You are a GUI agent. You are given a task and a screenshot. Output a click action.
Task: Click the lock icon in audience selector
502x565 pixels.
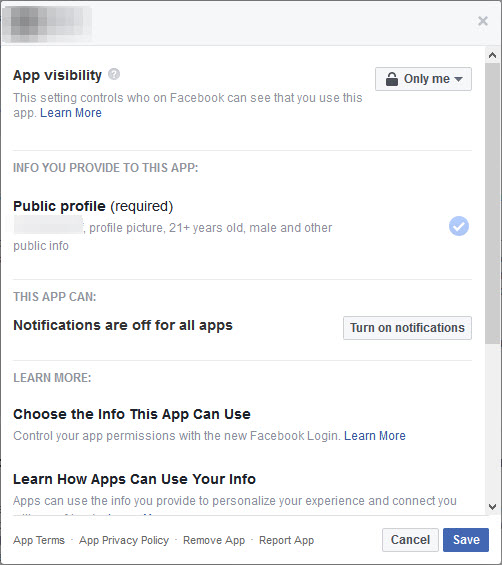391,79
